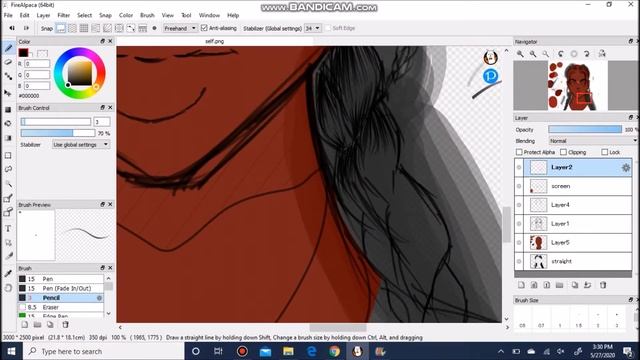The height and width of the screenshot is (360, 640).
Task: Open the Filter menu
Action: pos(63,15)
